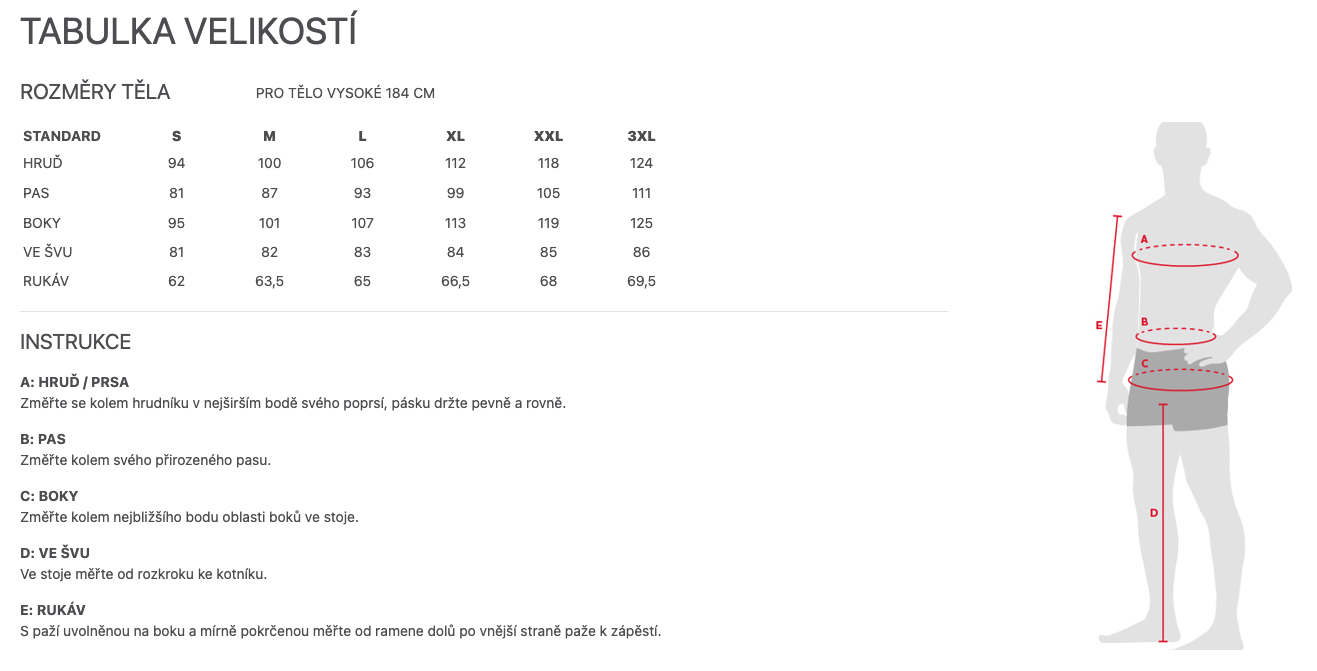Click the red D inseam label on leg
Image resolution: width=1317 pixels, height=671 pixels.
coord(1153,513)
